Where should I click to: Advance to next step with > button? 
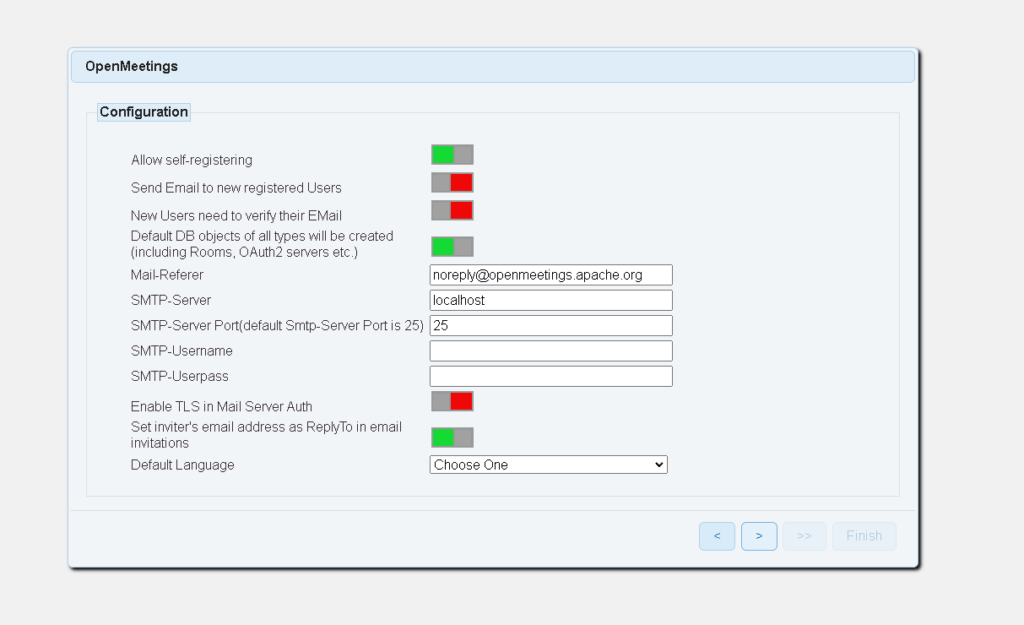(x=759, y=536)
